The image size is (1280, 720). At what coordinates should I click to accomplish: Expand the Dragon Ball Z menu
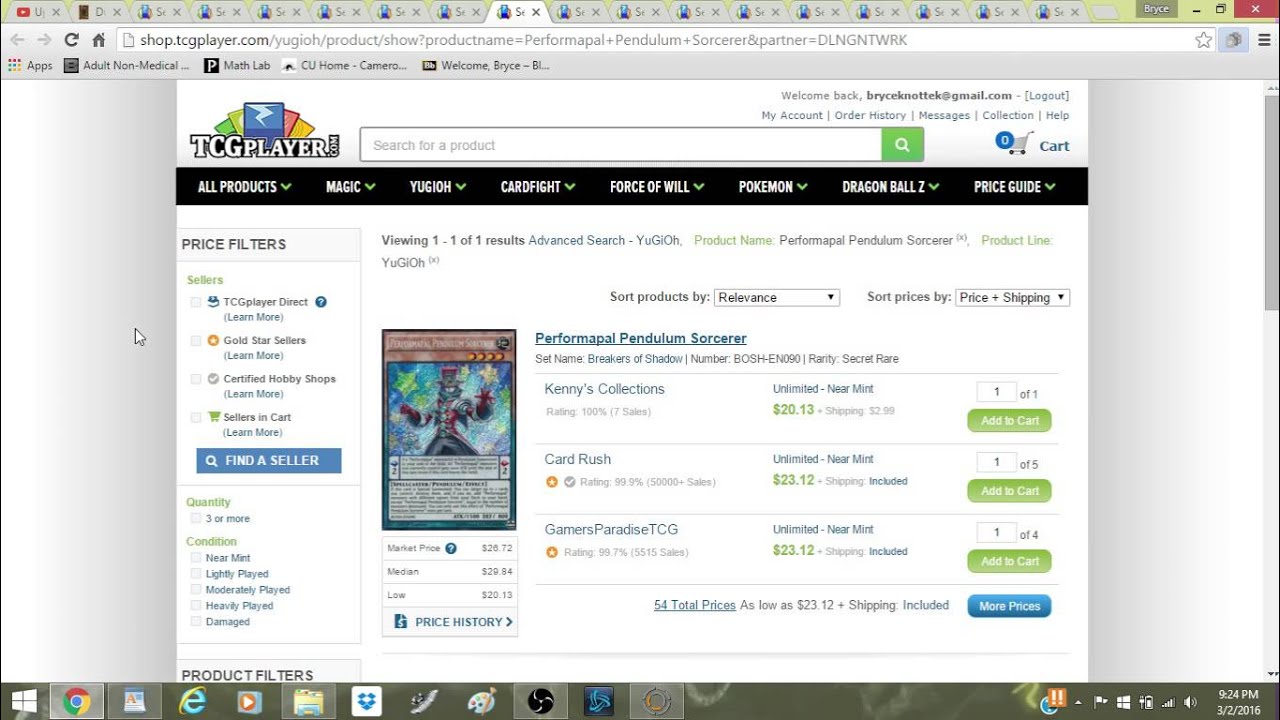point(891,187)
